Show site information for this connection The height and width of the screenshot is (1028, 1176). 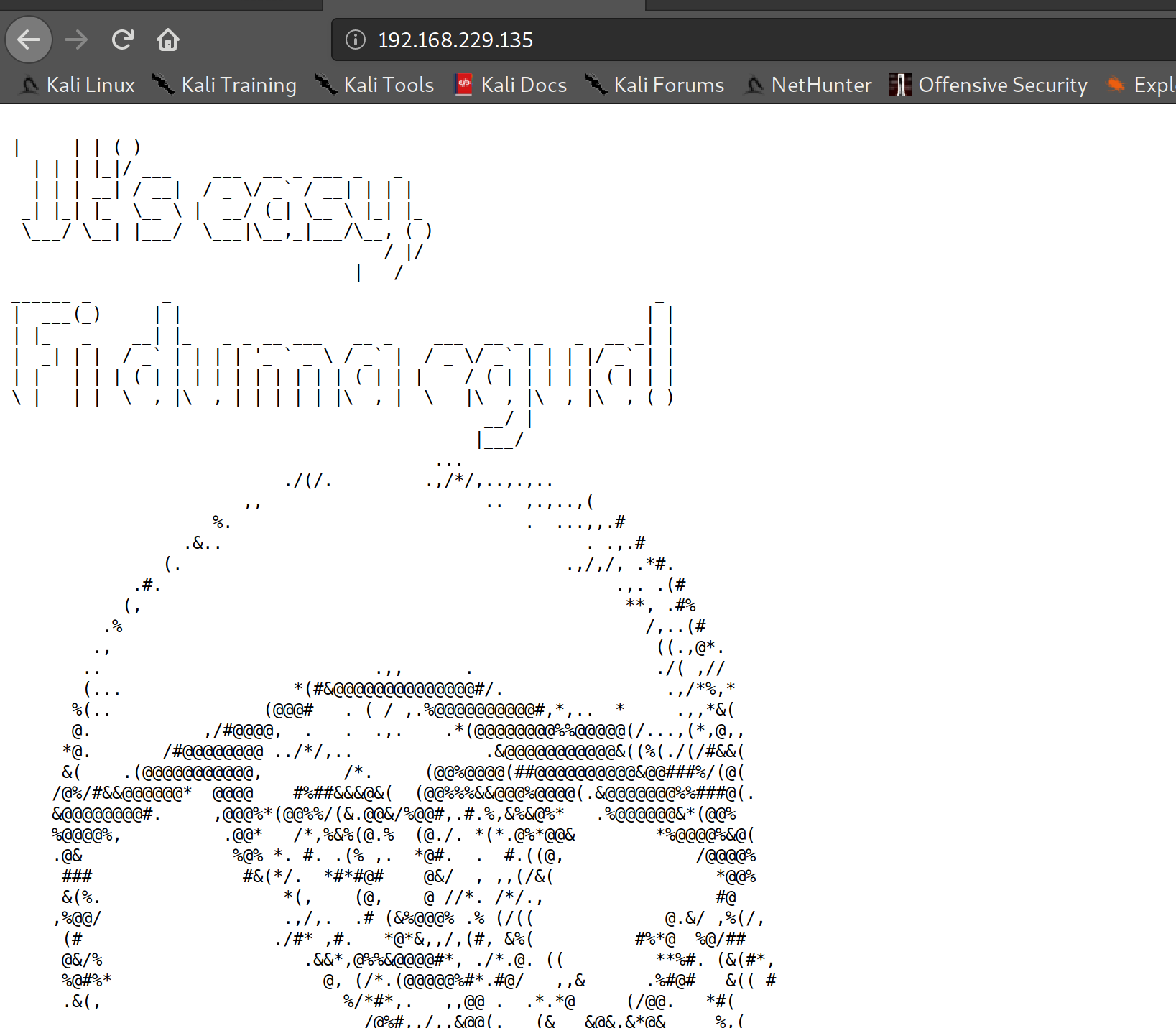click(356, 40)
